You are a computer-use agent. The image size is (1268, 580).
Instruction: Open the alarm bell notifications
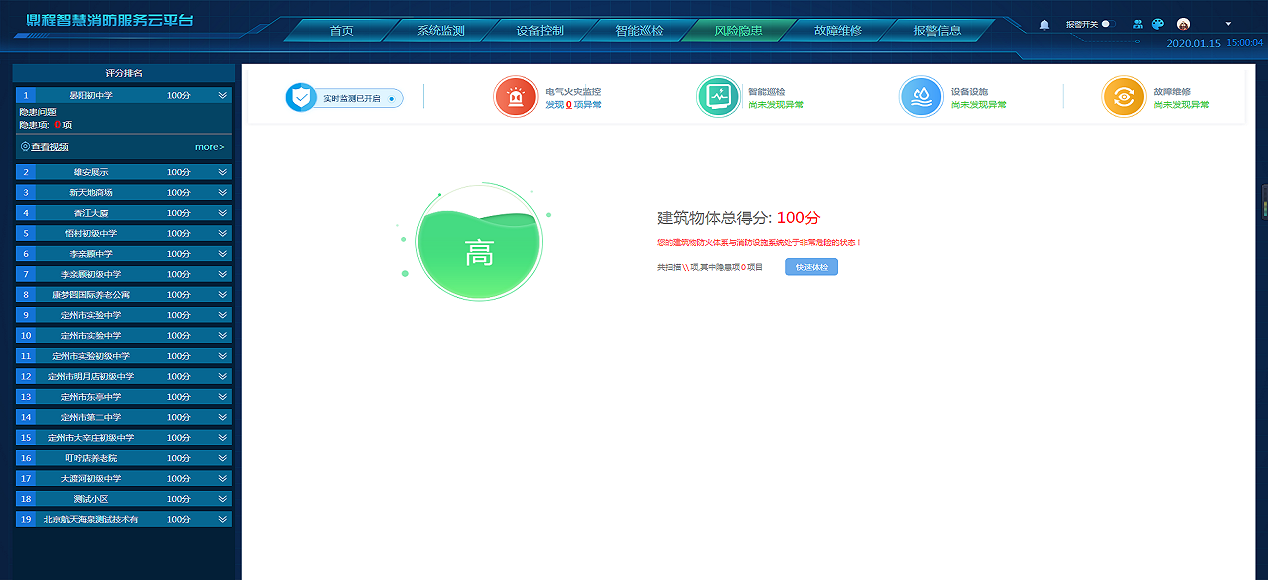[x=1045, y=24]
